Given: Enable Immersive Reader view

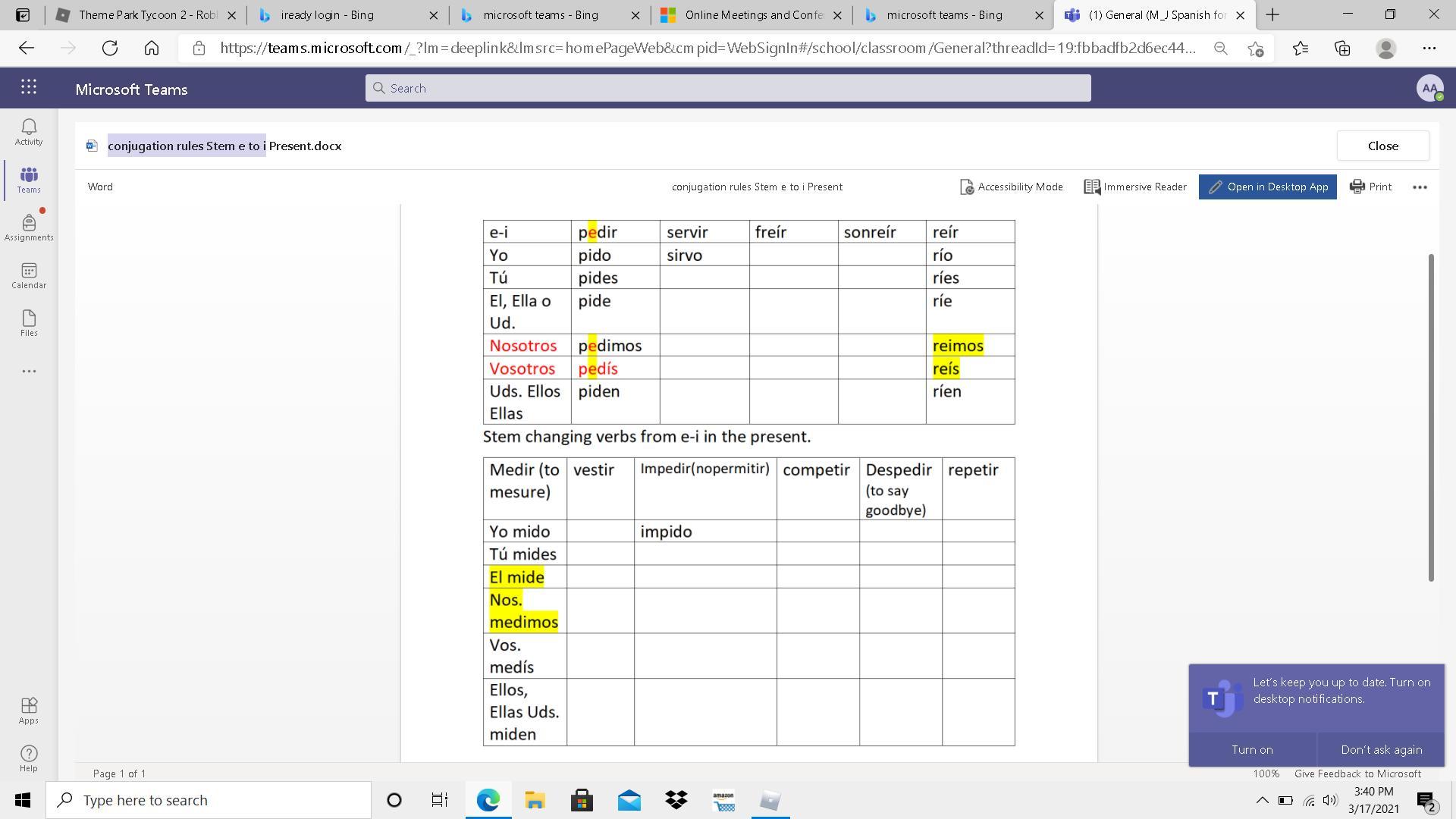Looking at the screenshot, I should pos(1135,187).
